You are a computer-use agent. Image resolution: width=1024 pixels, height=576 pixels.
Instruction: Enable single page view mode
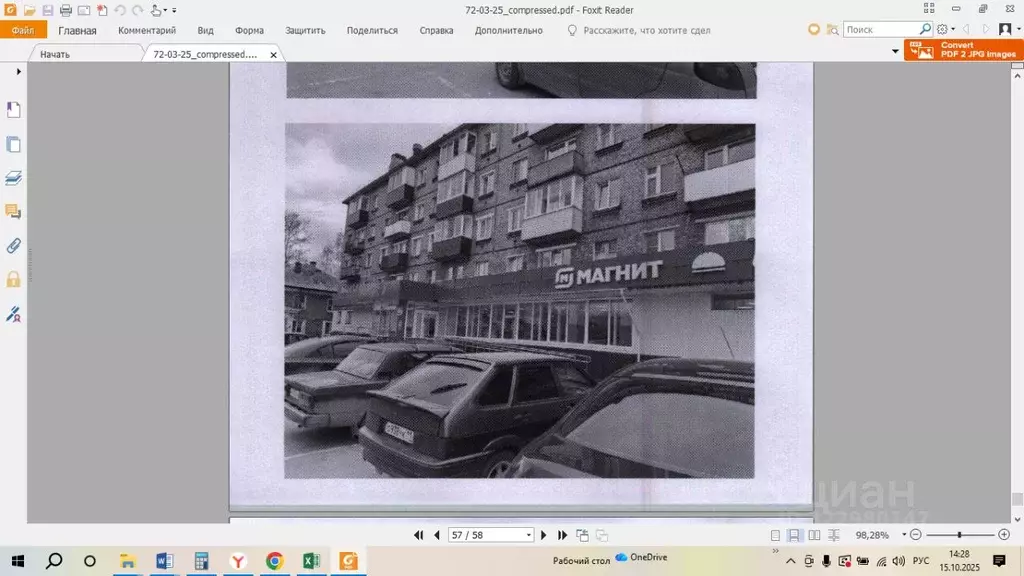(x=775, y=534)
